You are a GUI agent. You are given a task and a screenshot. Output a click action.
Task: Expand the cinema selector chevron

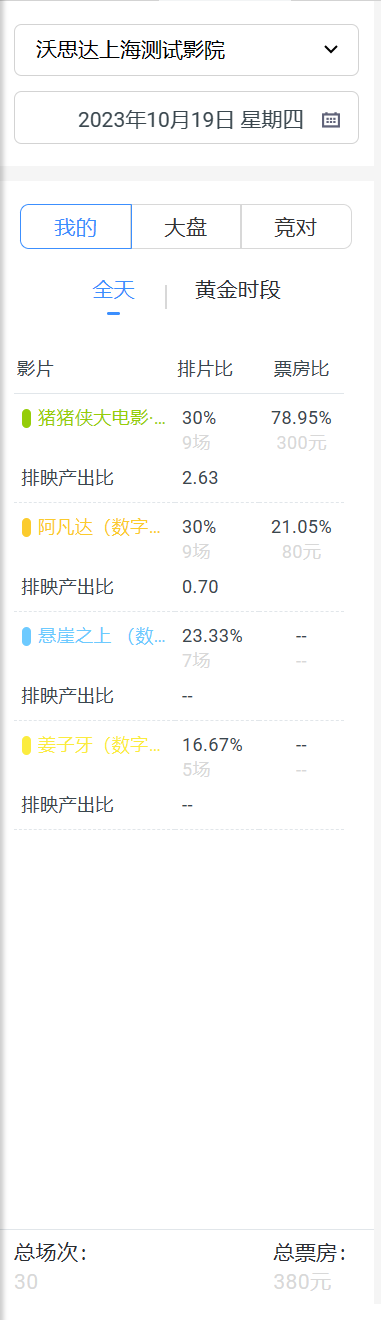tap(332, 50)
